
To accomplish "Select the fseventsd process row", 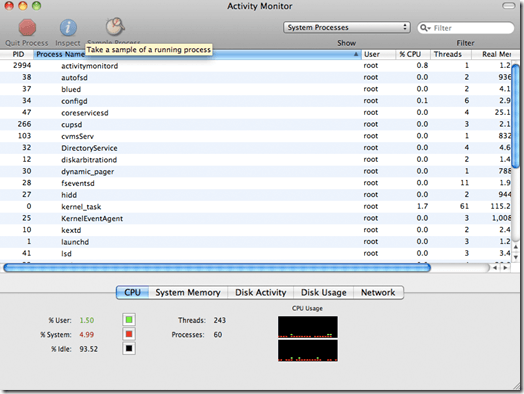I will (x=256, y=183).
